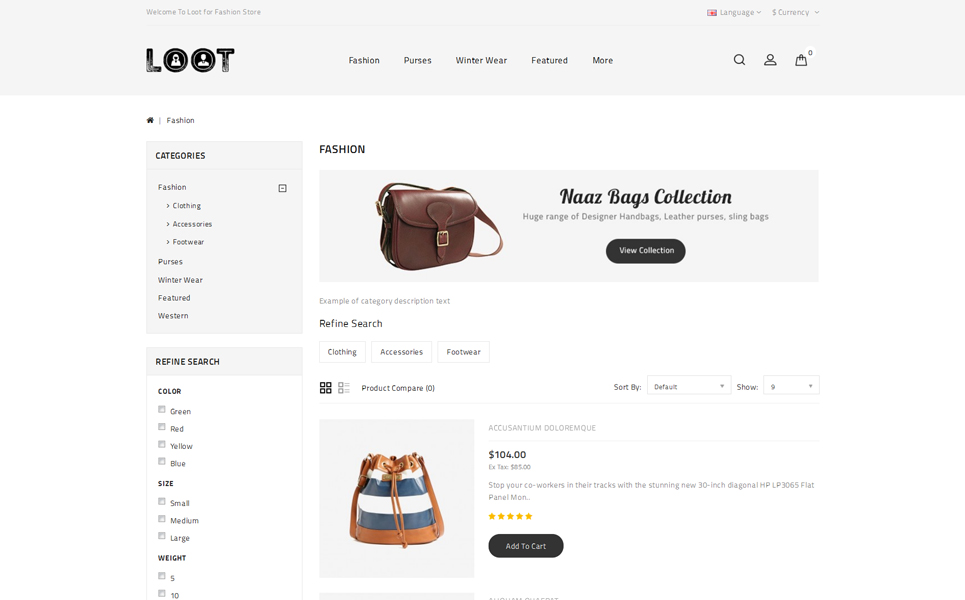Click the View Collection button
Screen dimensions: 965x600
[x=646, y=251]
